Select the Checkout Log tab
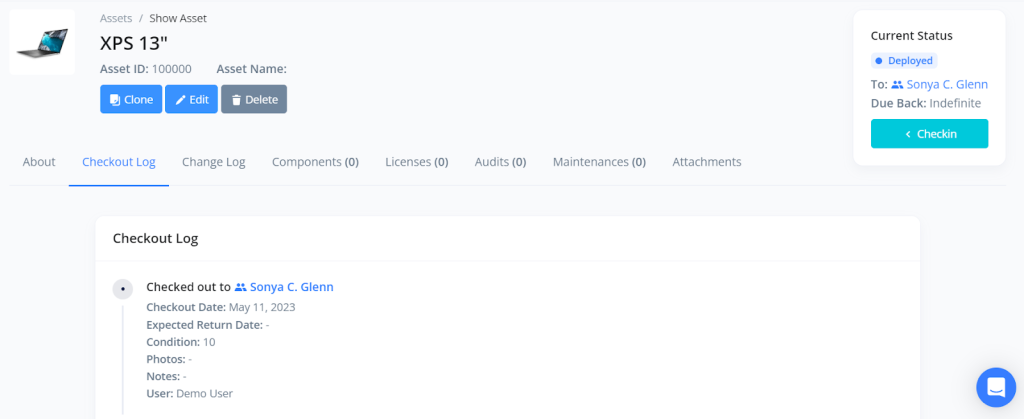The image size is (1024, 419). (119, 162)
